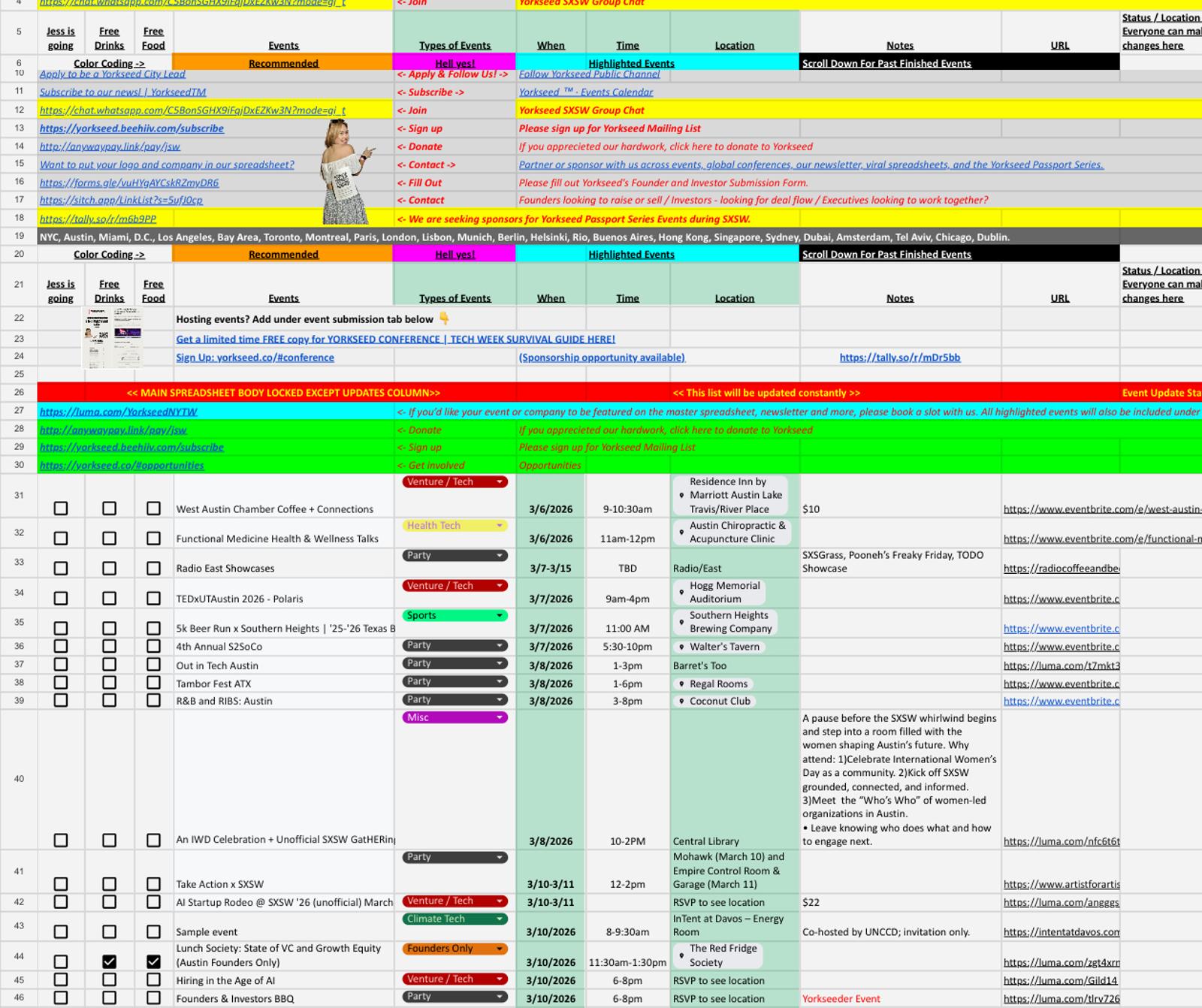The image size is (1202, 1008).
Task: Open the Health Tech event type dropdown
Action: [500, 526]
